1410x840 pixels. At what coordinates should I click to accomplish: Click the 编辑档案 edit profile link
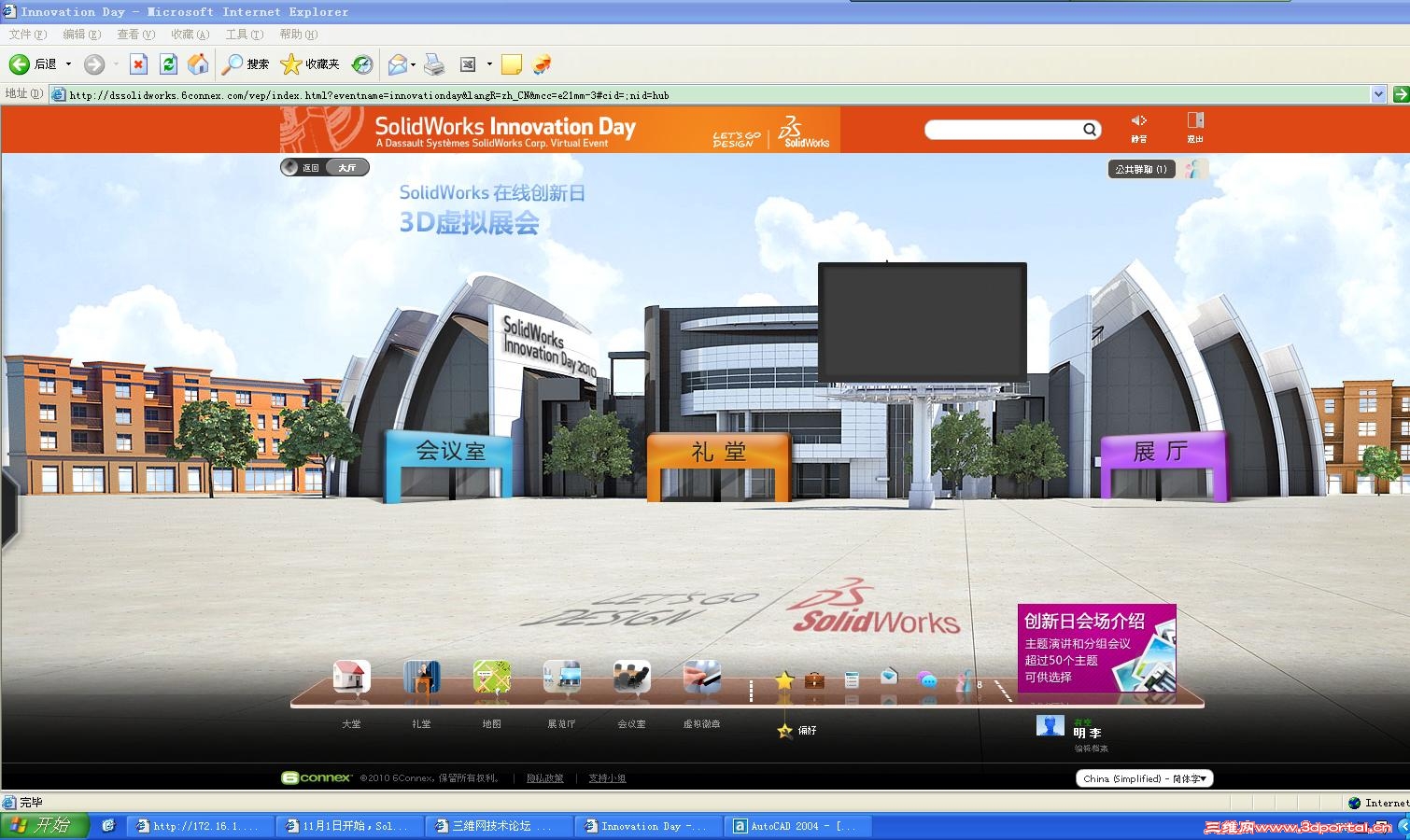click(1091, 749)
